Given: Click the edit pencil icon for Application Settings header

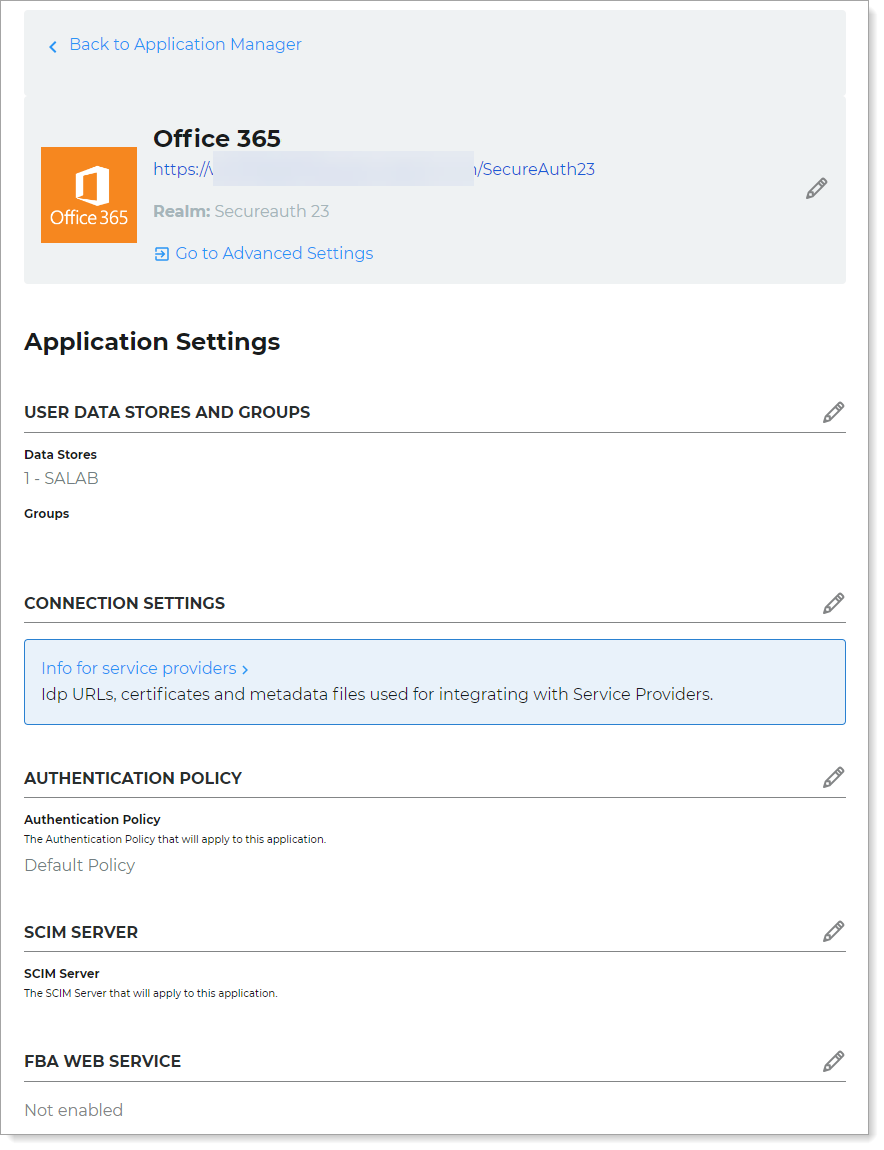Looking at the screenshot, I should [x=817, y=188].
